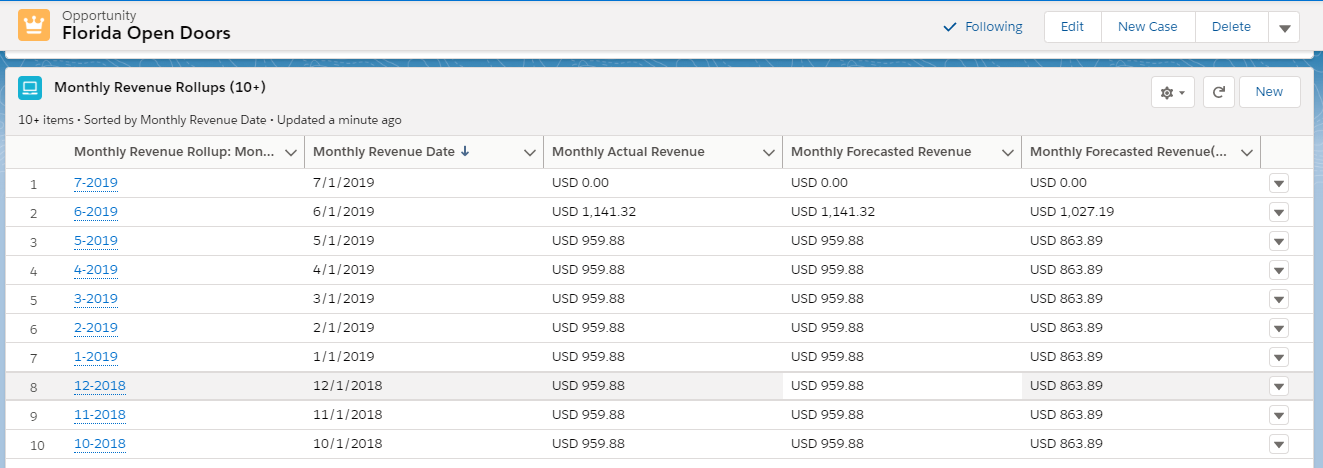Screen dimensions: 1323x468
Task: Open Monthly Forecasted Revenue column menu chevron
Action: pos(1008,153)
